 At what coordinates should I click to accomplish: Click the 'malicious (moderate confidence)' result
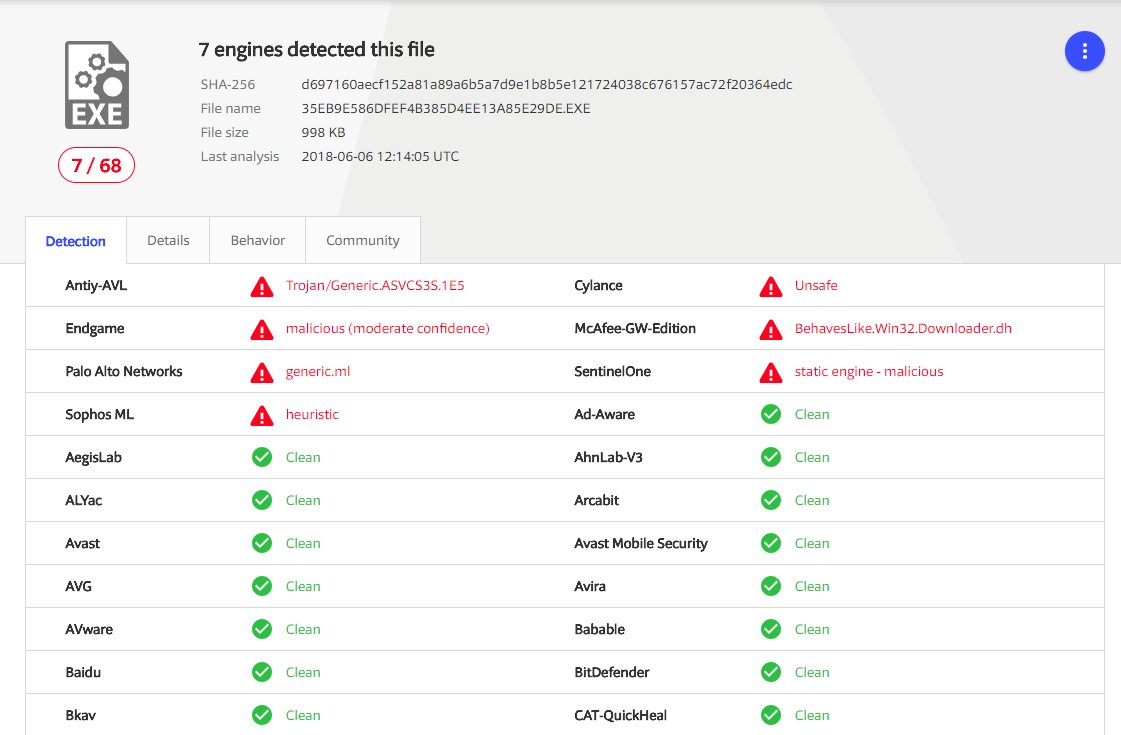[387, 328]
